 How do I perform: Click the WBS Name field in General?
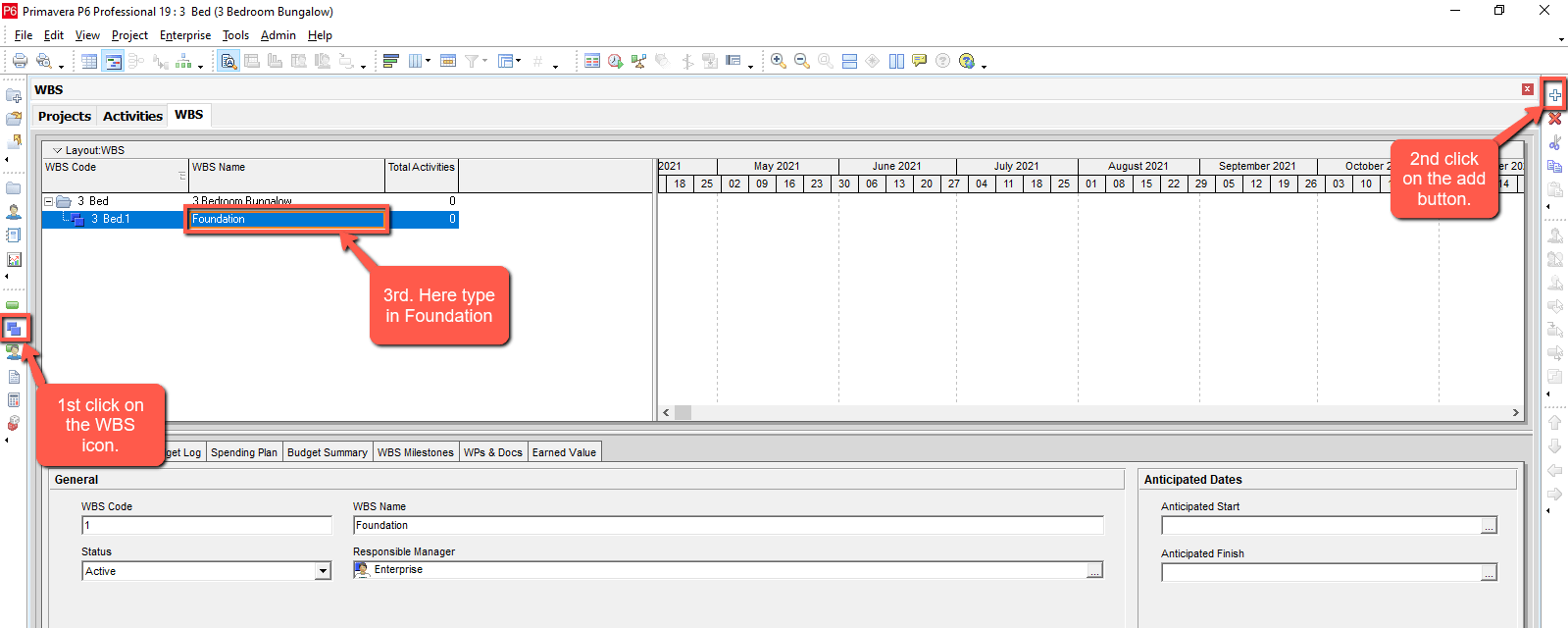coord(729,526)
